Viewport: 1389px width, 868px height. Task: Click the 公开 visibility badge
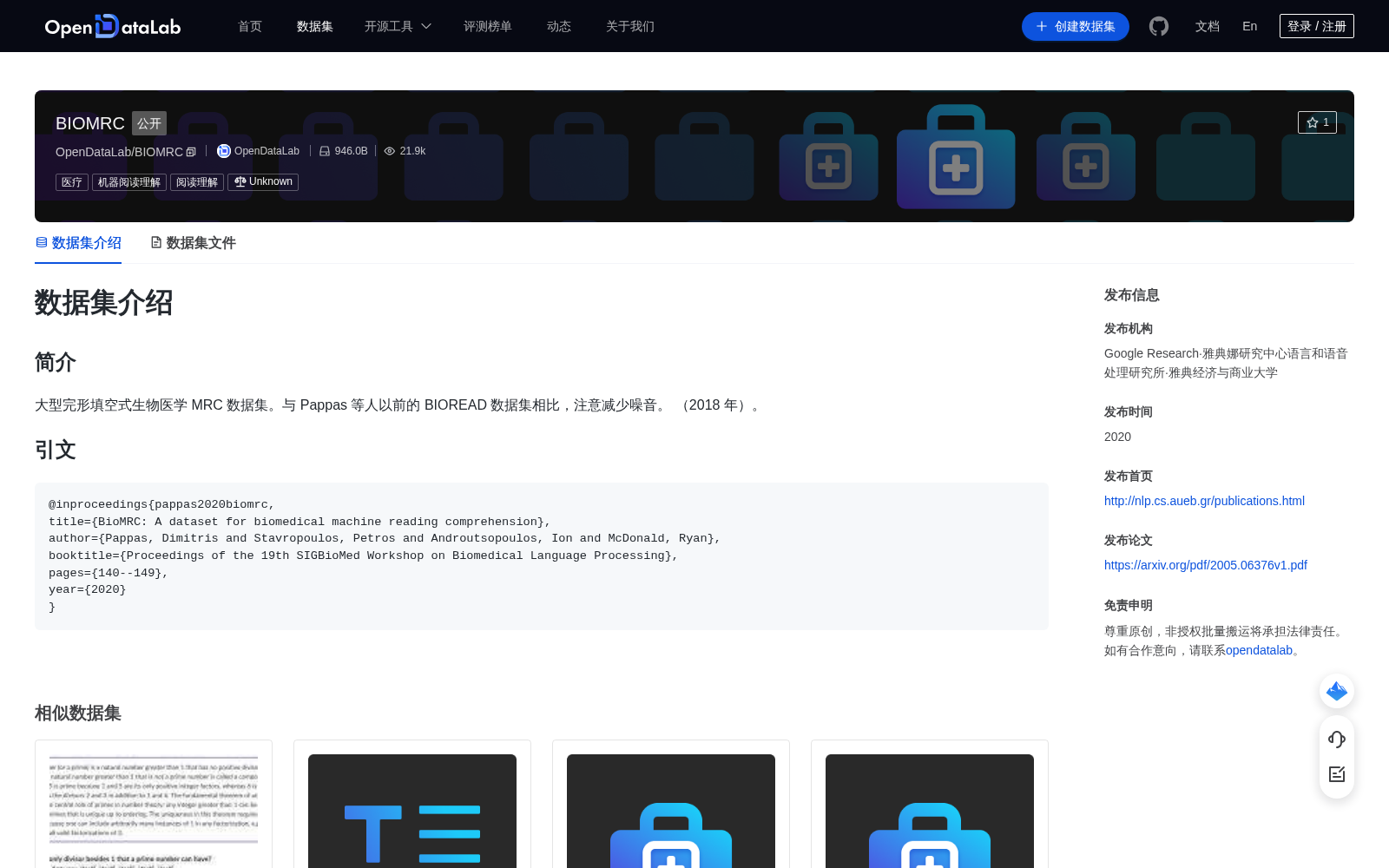tap(149, 123)
